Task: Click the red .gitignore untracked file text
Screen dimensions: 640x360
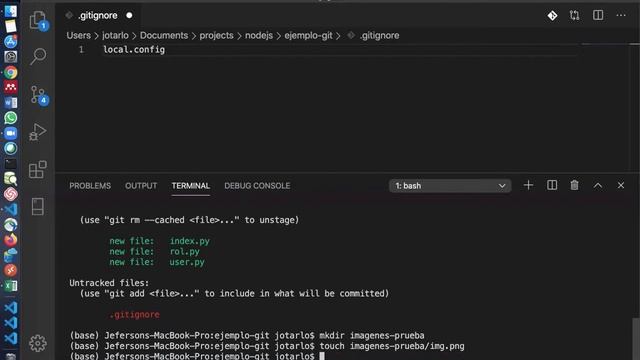Action: point(135,314)
